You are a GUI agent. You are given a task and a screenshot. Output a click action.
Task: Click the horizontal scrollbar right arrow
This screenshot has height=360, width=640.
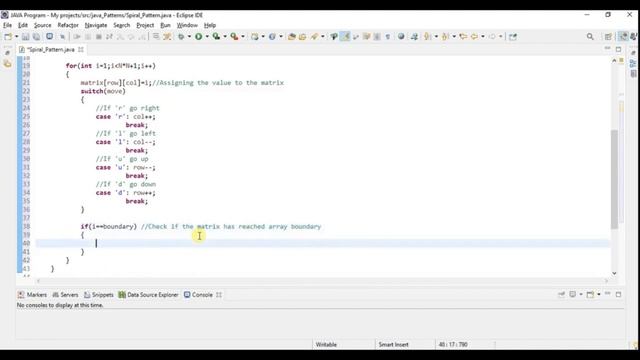606,281
